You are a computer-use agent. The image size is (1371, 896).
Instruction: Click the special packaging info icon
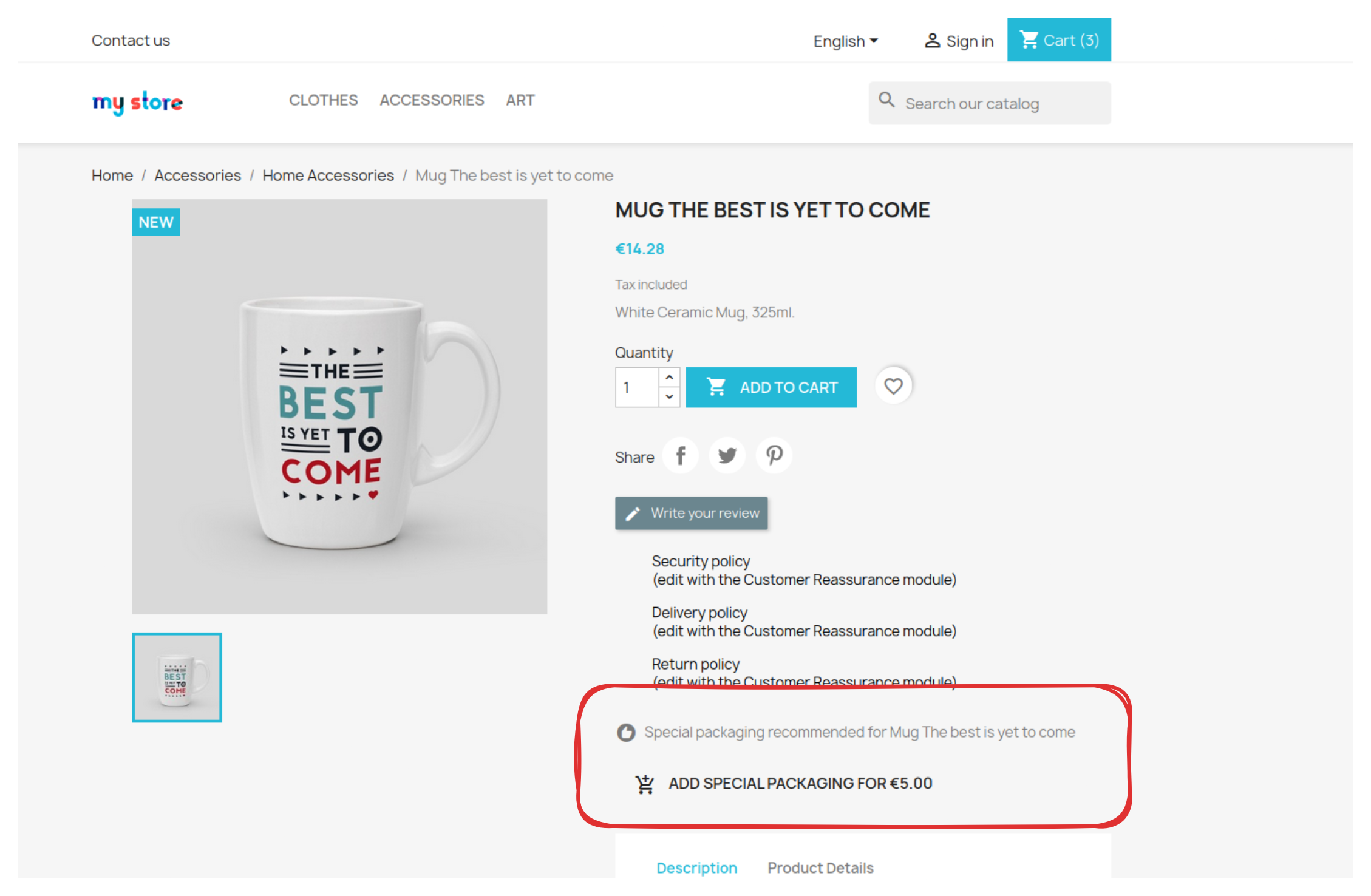pyautogui.click(x=626, y=733)
